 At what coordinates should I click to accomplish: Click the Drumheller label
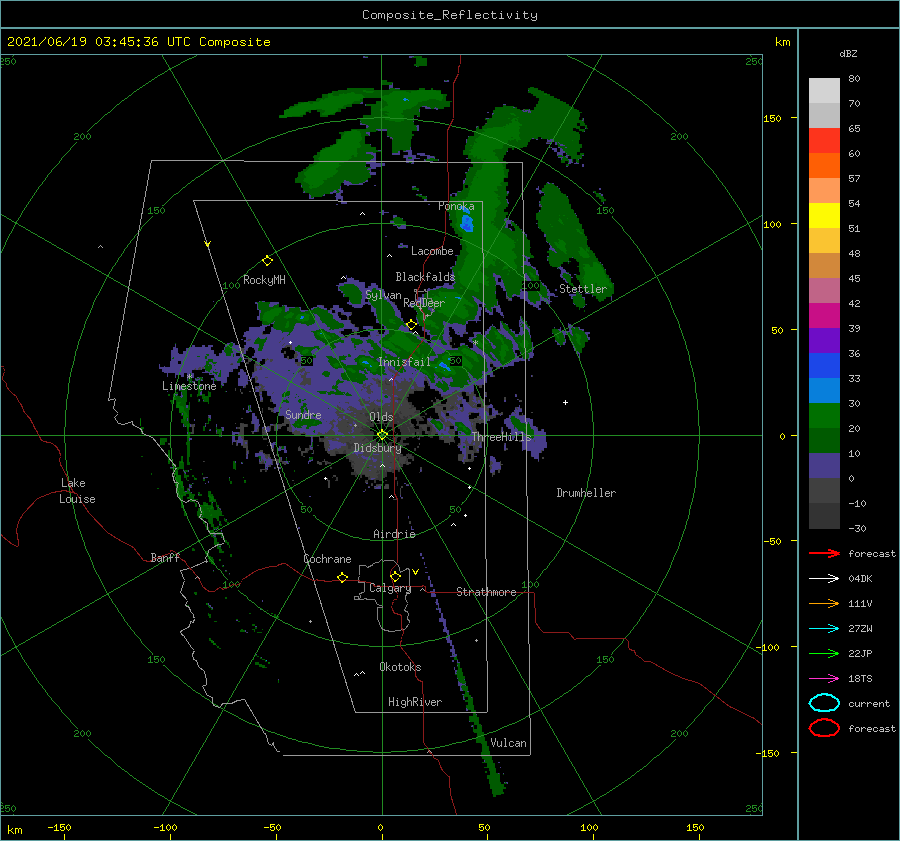pyautogui.click(x=586, y=493)
